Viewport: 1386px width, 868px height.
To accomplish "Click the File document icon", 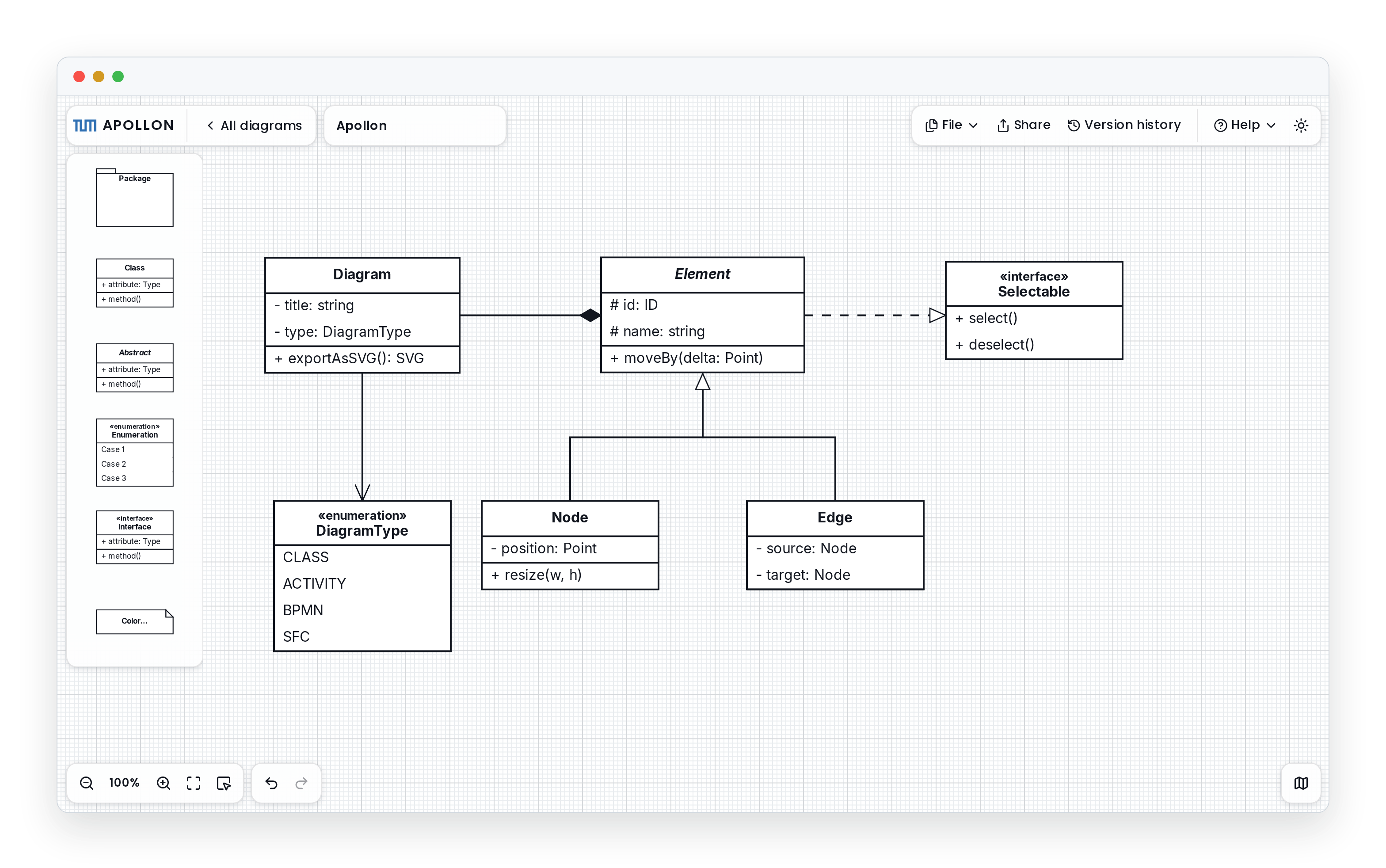I will click(x=932, y=125).
